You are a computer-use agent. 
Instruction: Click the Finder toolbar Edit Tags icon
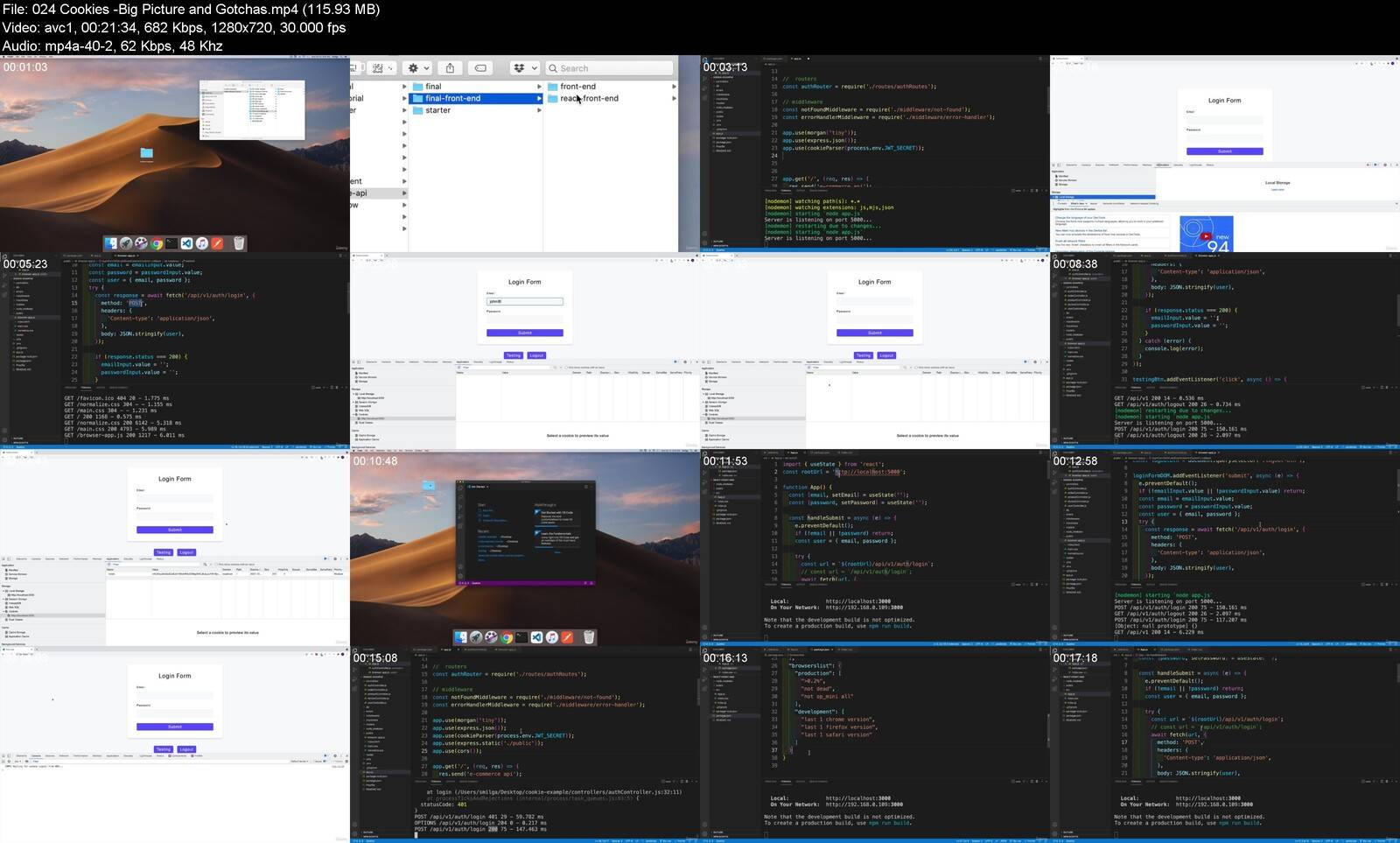480,68
